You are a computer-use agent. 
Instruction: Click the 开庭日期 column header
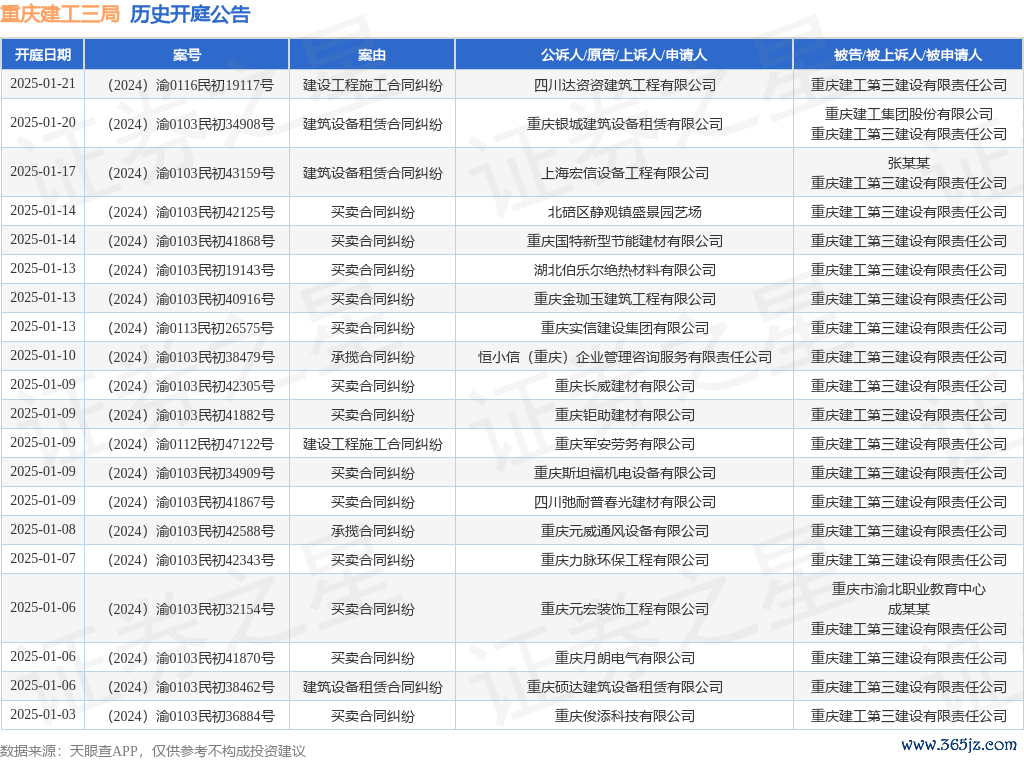click(x=42, y=55)
